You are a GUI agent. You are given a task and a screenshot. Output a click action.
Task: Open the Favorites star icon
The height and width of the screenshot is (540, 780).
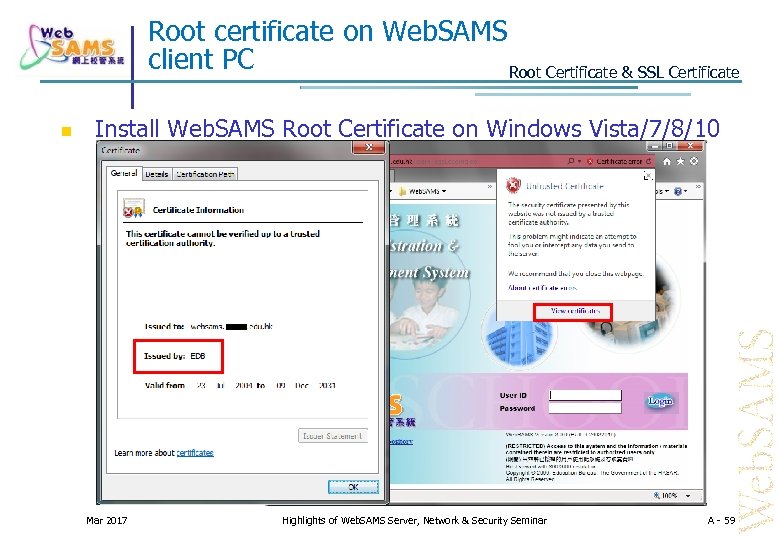(x=680, y=161)
